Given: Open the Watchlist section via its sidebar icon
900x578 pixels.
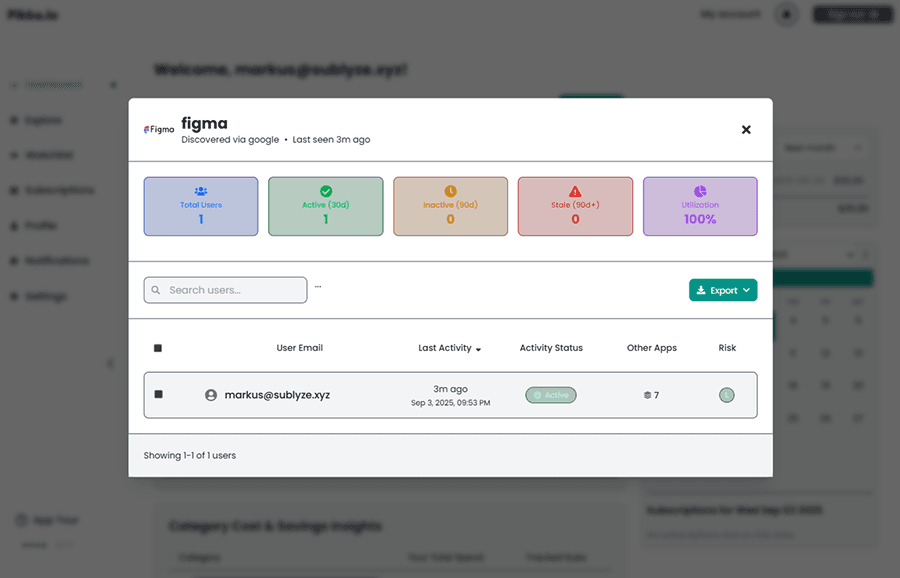Looking at the screenshot, I should [14, 155].
